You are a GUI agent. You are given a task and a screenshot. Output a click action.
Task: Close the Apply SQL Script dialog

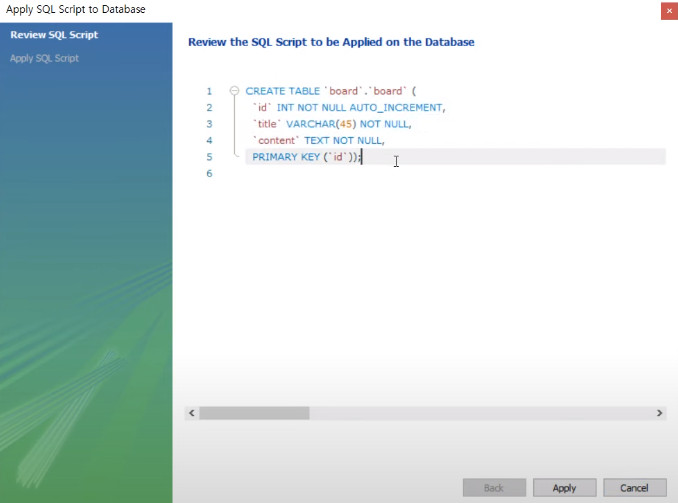click(x=669, y=11)
